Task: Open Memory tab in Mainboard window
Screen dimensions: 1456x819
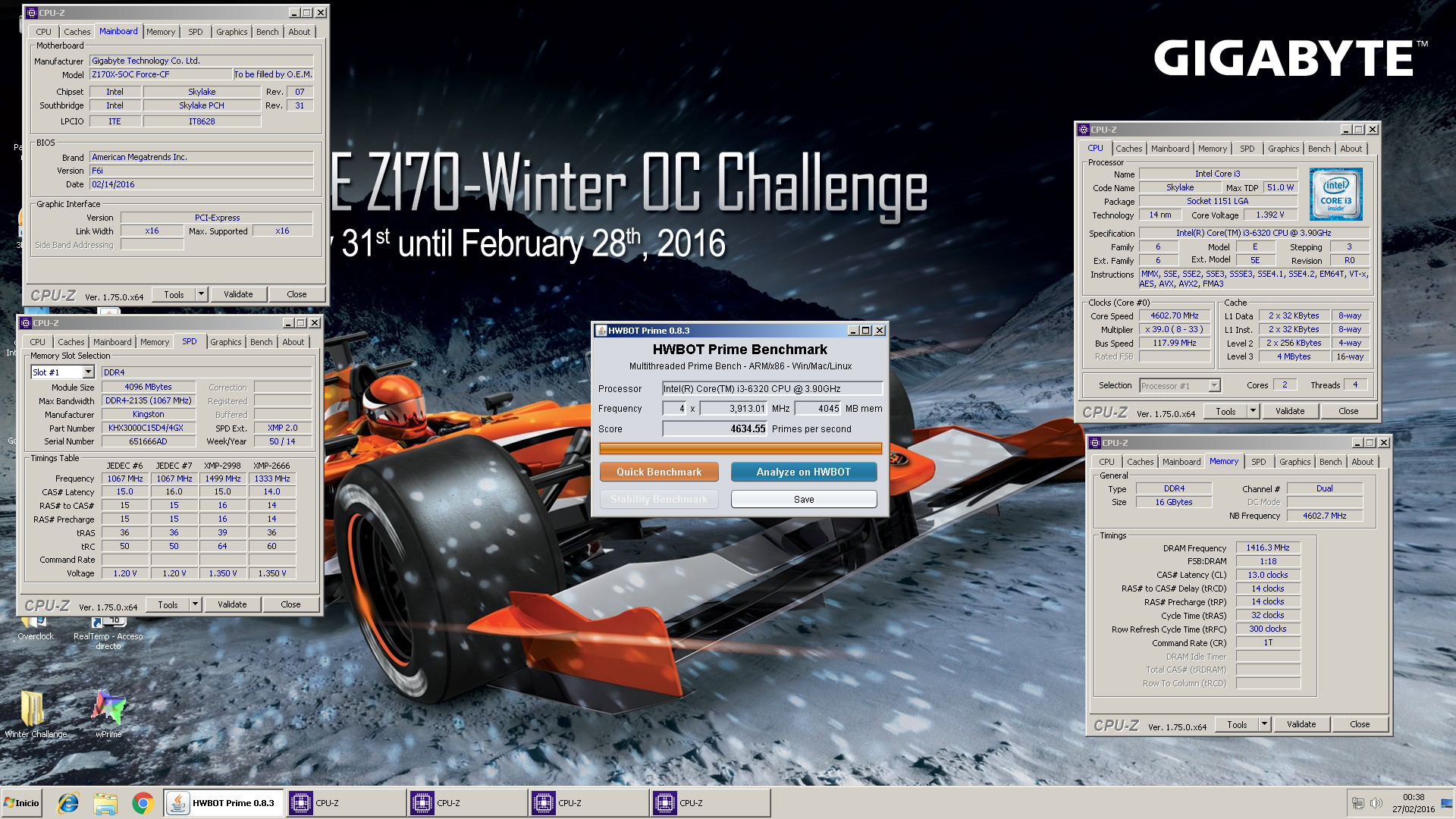Action: pyautogui.click(x=160, y=32)
